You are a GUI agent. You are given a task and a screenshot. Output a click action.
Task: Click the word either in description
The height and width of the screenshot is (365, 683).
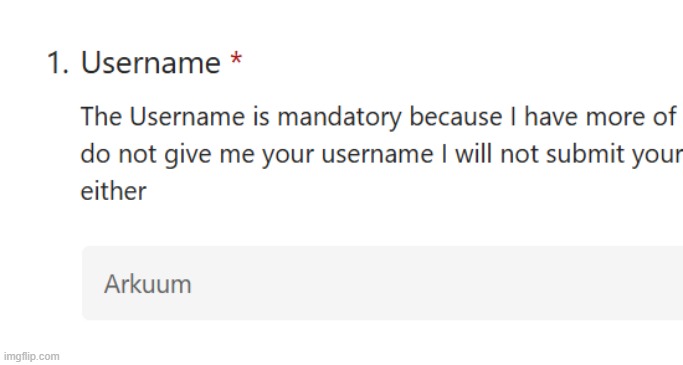point(114,191)
